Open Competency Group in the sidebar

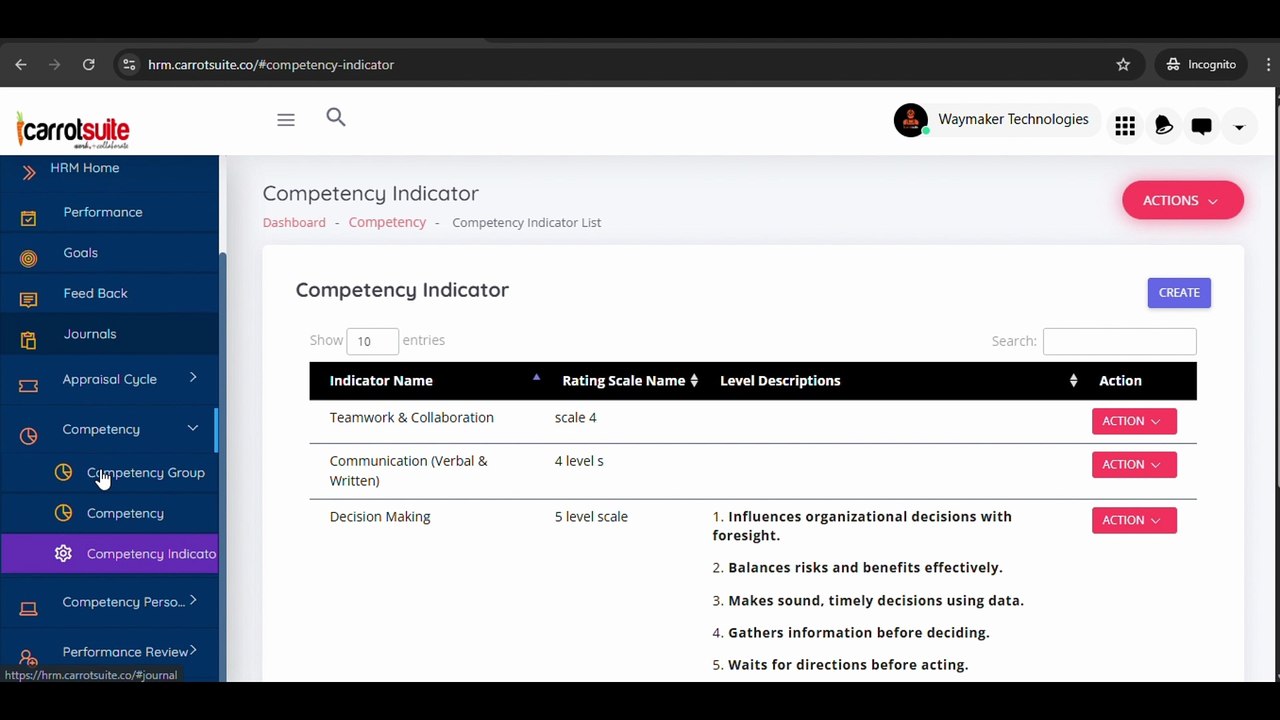[145, 472]
